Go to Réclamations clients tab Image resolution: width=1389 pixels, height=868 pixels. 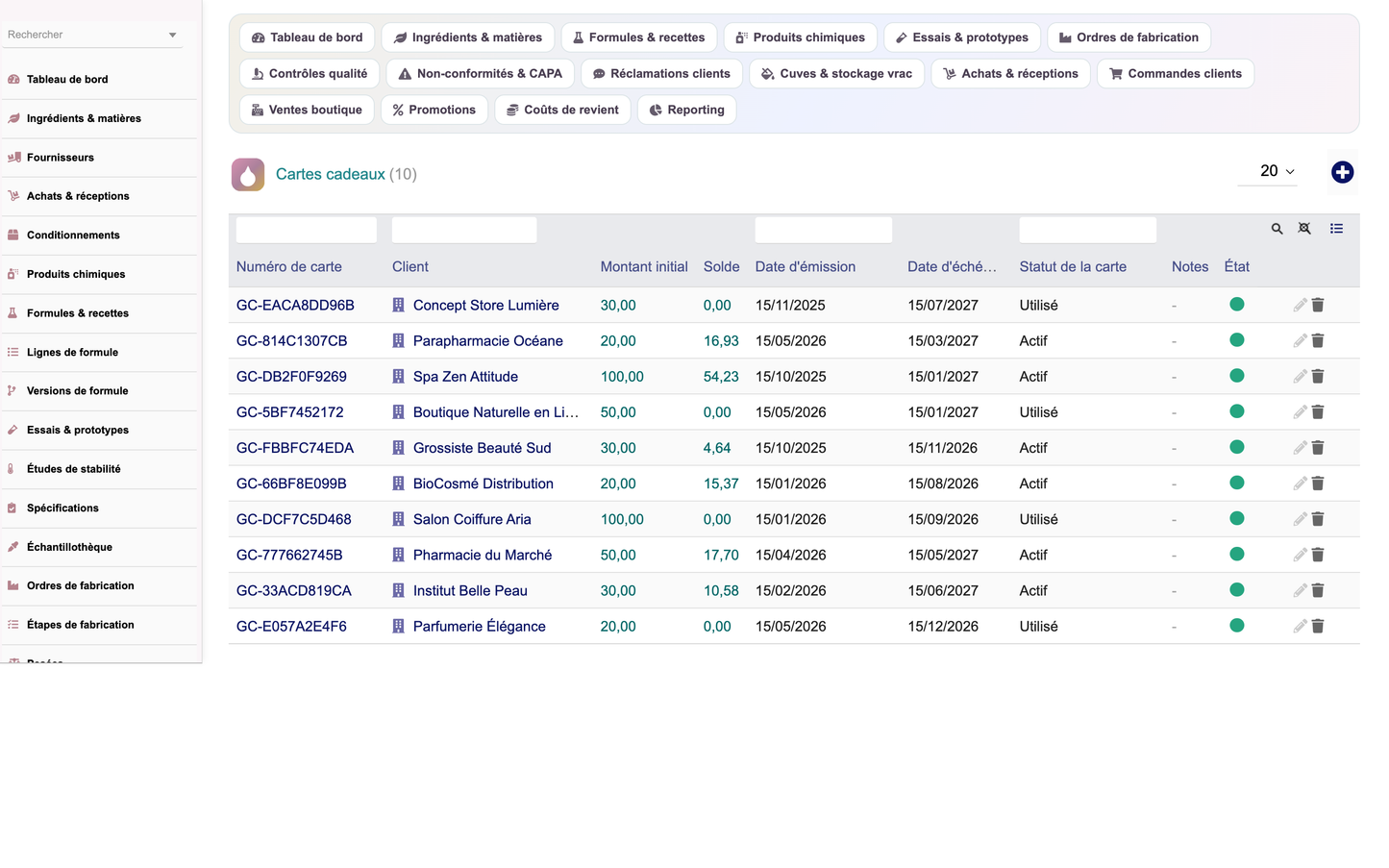[x=662, y=73]
